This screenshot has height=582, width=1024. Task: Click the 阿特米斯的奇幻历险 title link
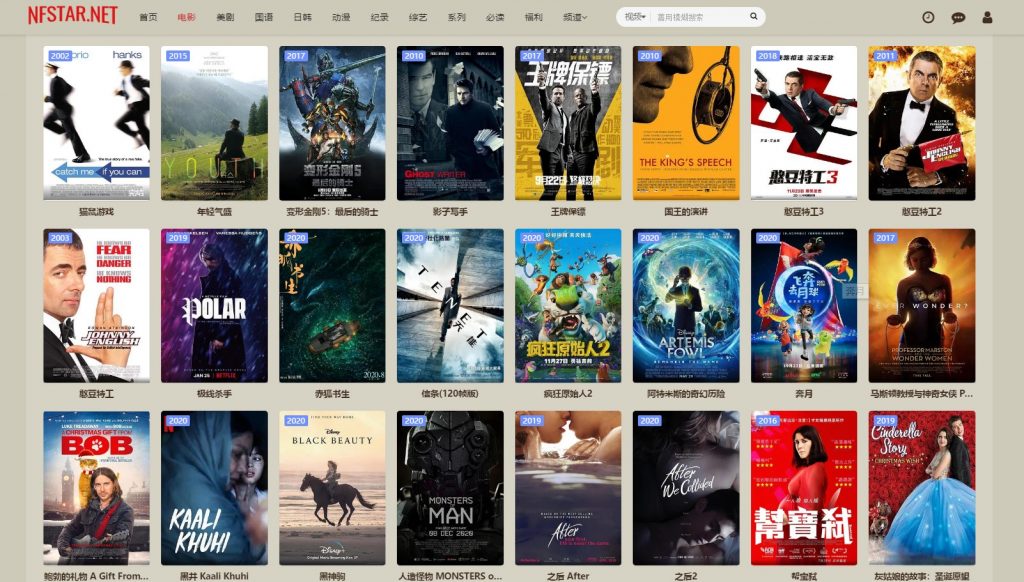tap(686, 394)
